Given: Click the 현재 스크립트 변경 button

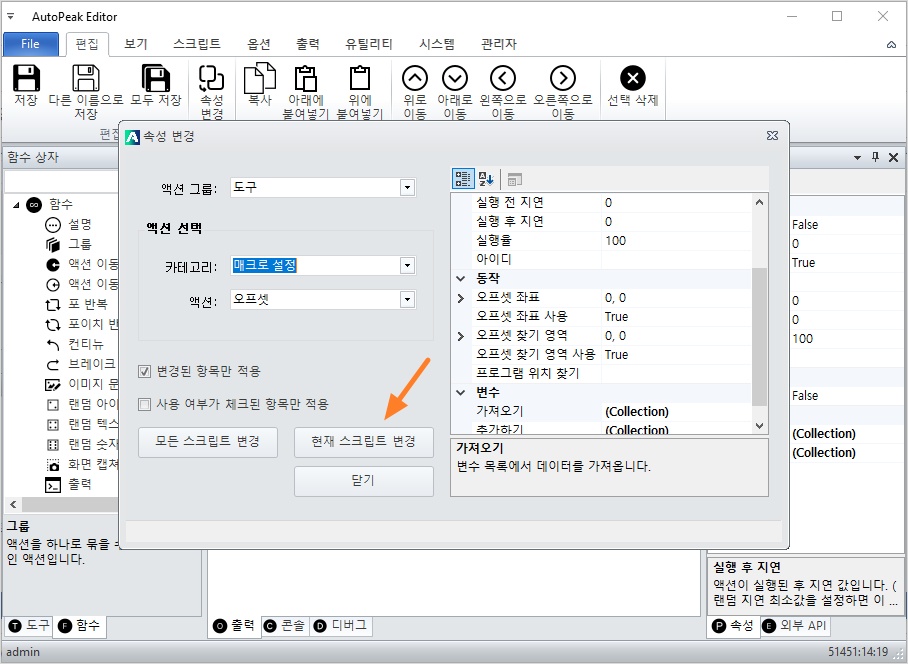Looking at the screenshot, I should tap(364, 442).
